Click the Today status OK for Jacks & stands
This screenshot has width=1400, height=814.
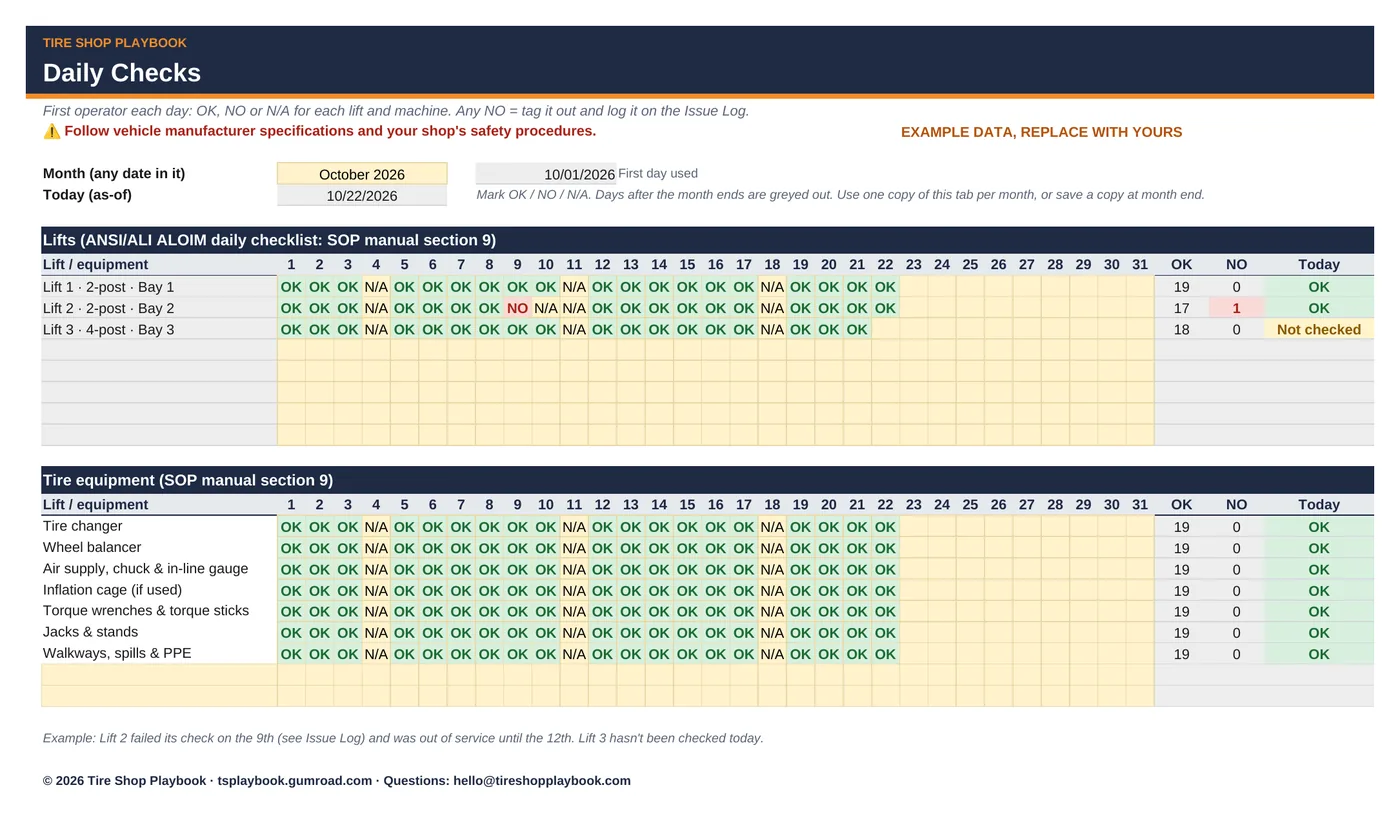click(x=1319, y=633)
